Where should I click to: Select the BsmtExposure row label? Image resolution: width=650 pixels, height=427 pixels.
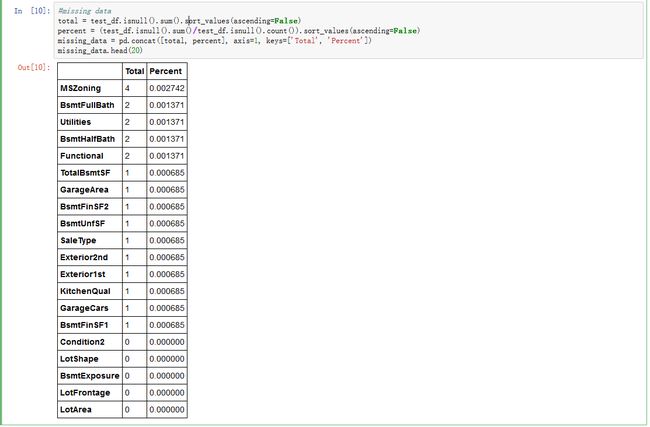[x=90, y=376]
